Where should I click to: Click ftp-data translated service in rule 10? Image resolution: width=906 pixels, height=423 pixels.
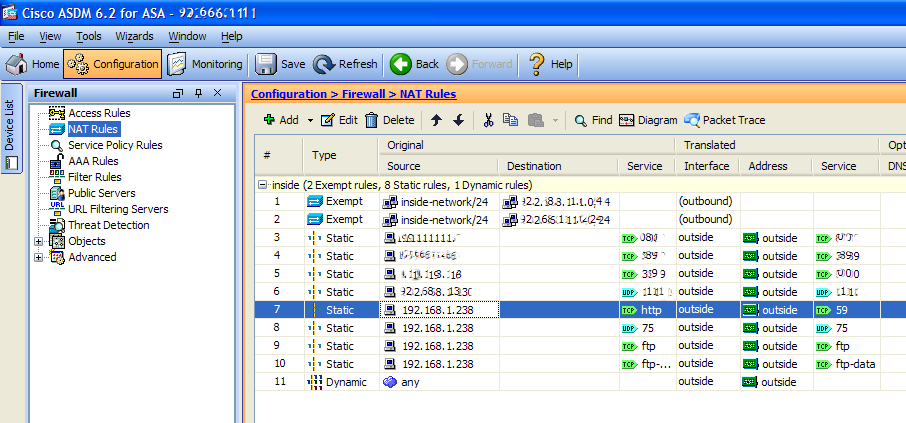pos(846,364)
